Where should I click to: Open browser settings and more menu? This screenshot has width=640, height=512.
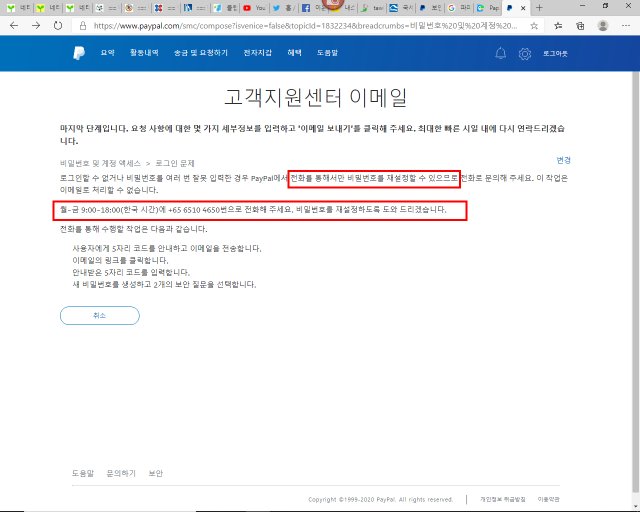coord(626,26)
